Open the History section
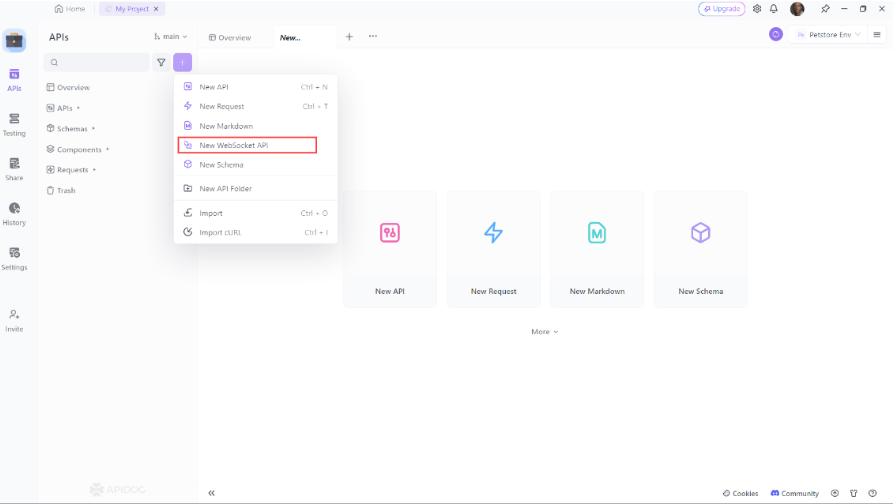This screenshot has height=504, width=893. (x=14, y=214)
